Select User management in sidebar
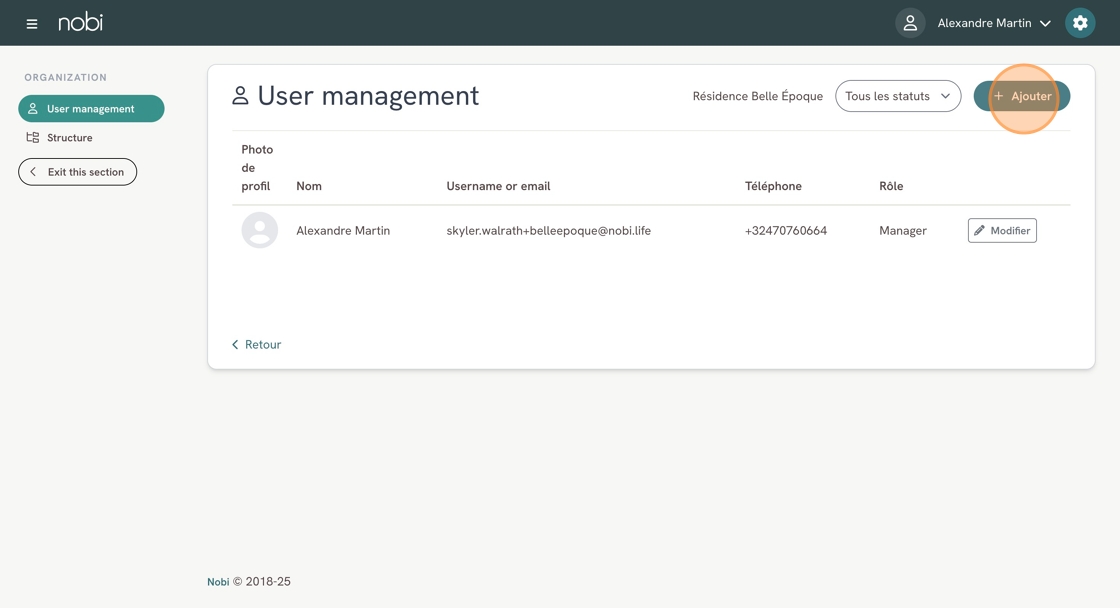This screenshot has height=608, width=1120. [91, 109]
